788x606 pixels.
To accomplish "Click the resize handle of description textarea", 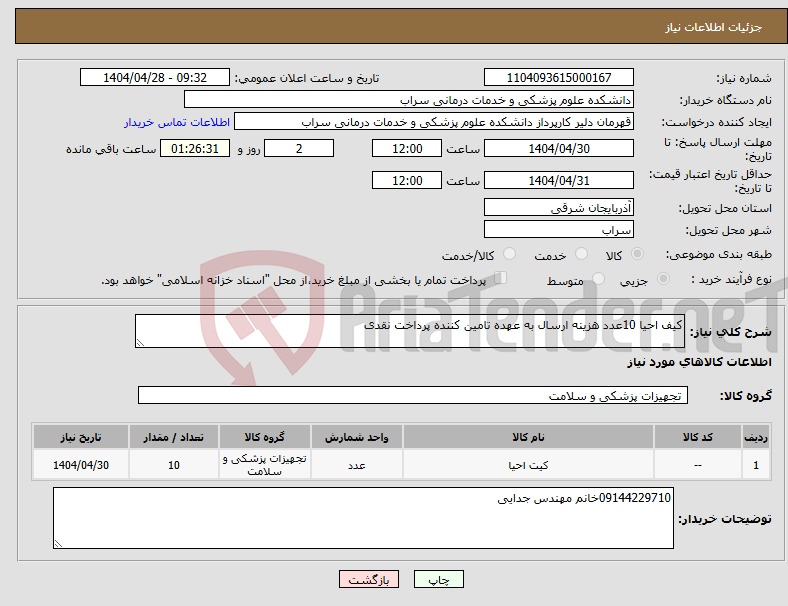I will [x=140, y=343].
